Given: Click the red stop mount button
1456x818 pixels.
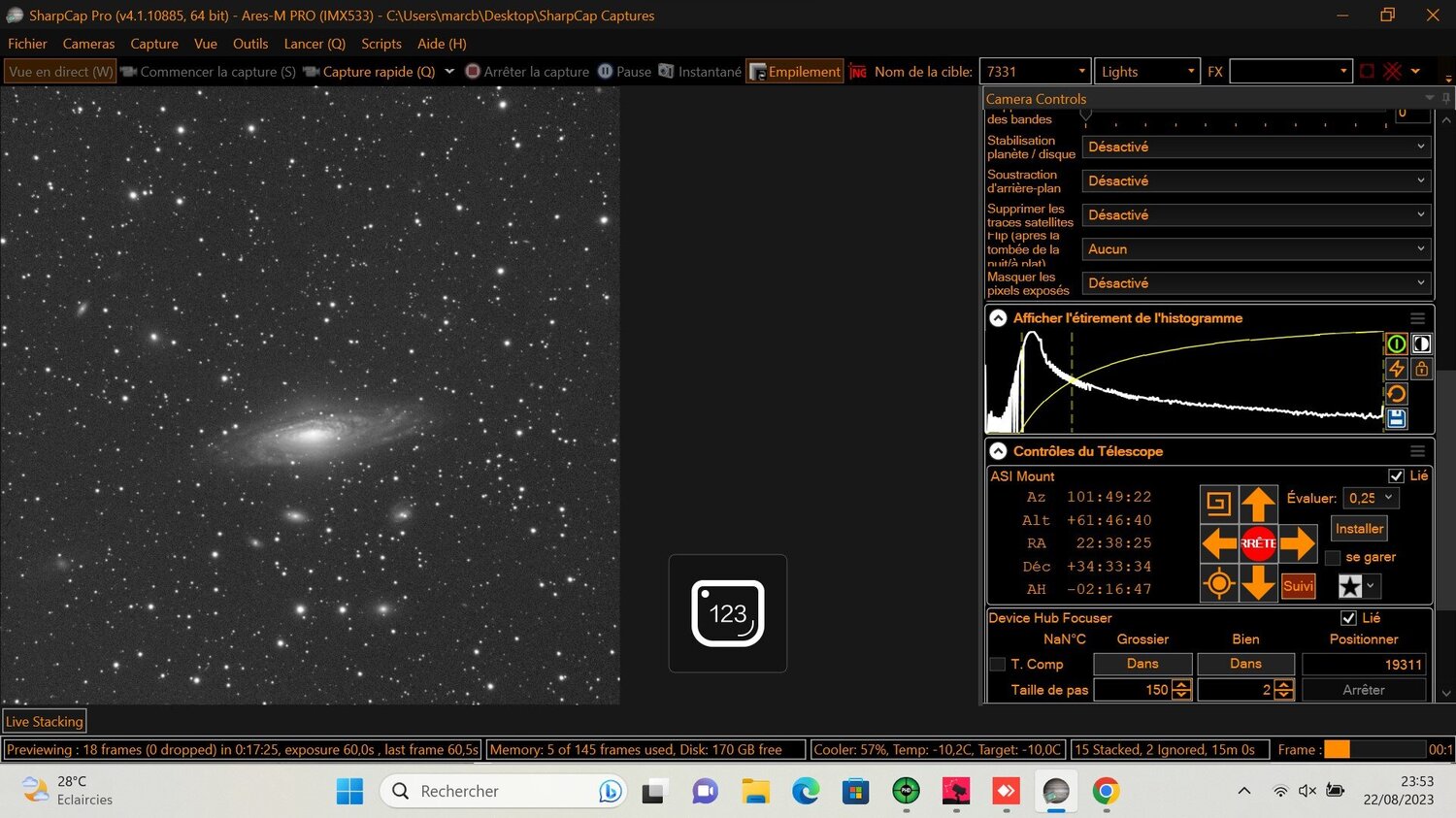Looking at the screenshot, I should pos(1258,543).
